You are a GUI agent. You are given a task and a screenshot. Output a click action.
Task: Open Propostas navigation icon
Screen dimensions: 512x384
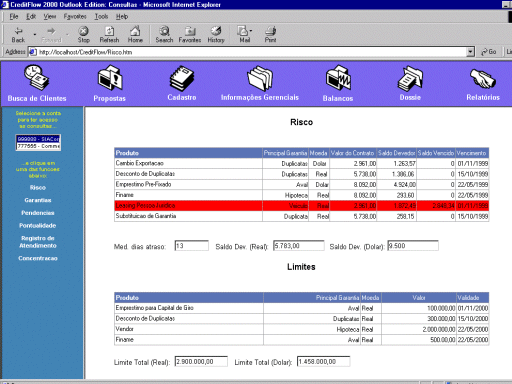coord(110,78)
